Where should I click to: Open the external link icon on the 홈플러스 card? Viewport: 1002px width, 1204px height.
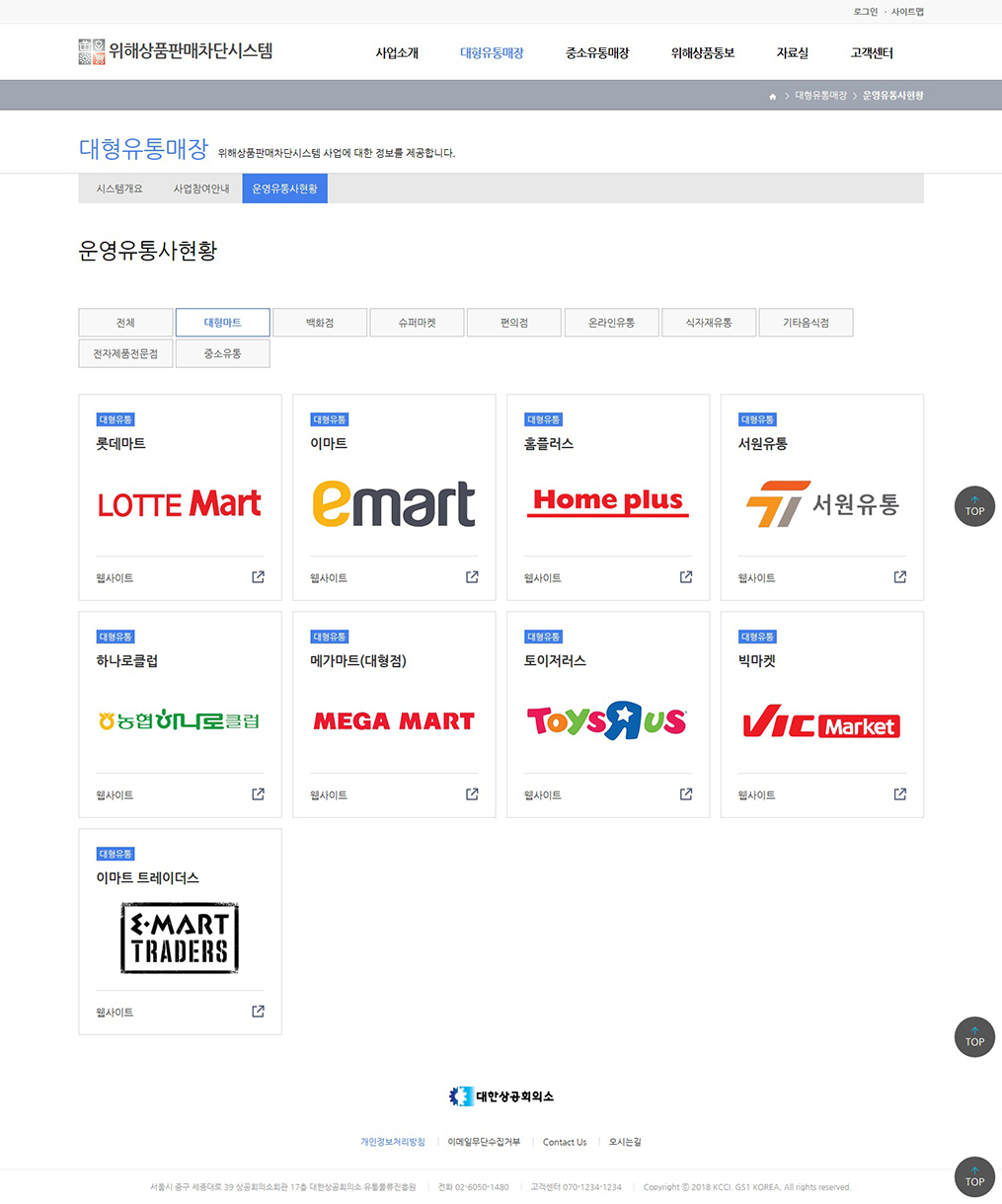(686, 577)
